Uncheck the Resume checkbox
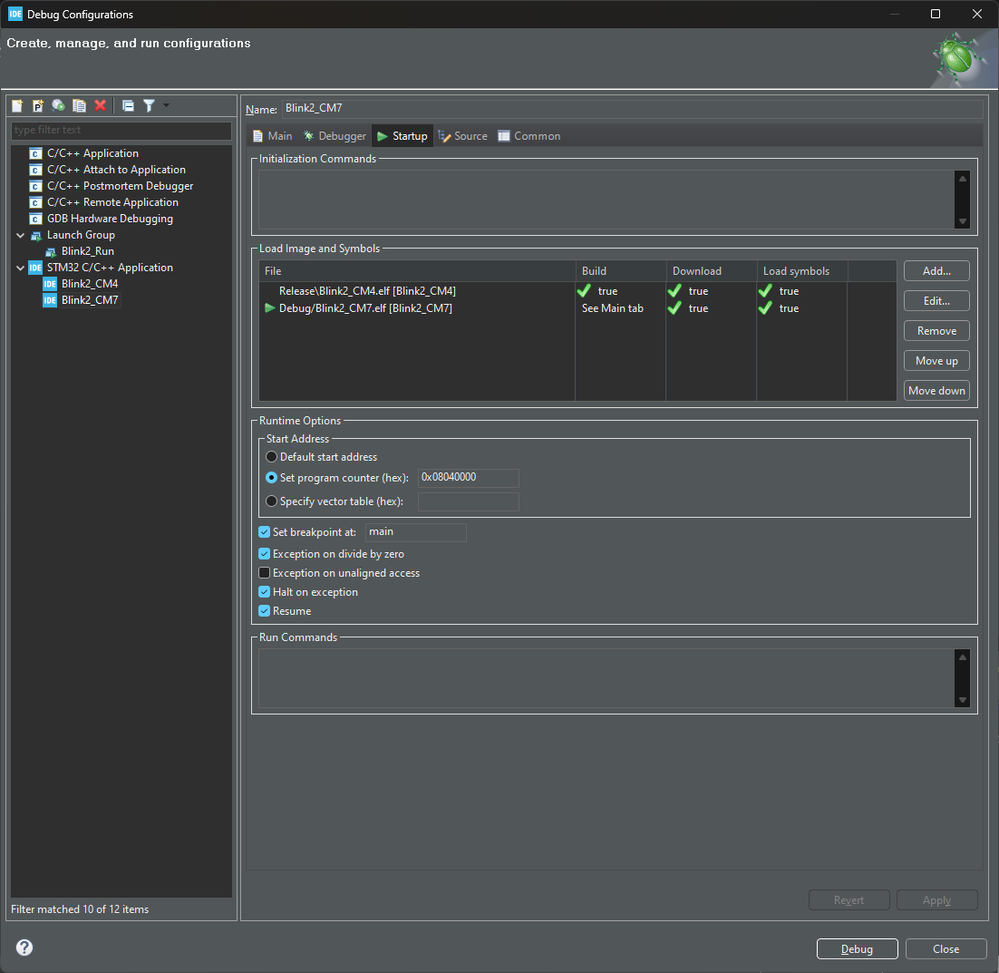 point(265,611)
